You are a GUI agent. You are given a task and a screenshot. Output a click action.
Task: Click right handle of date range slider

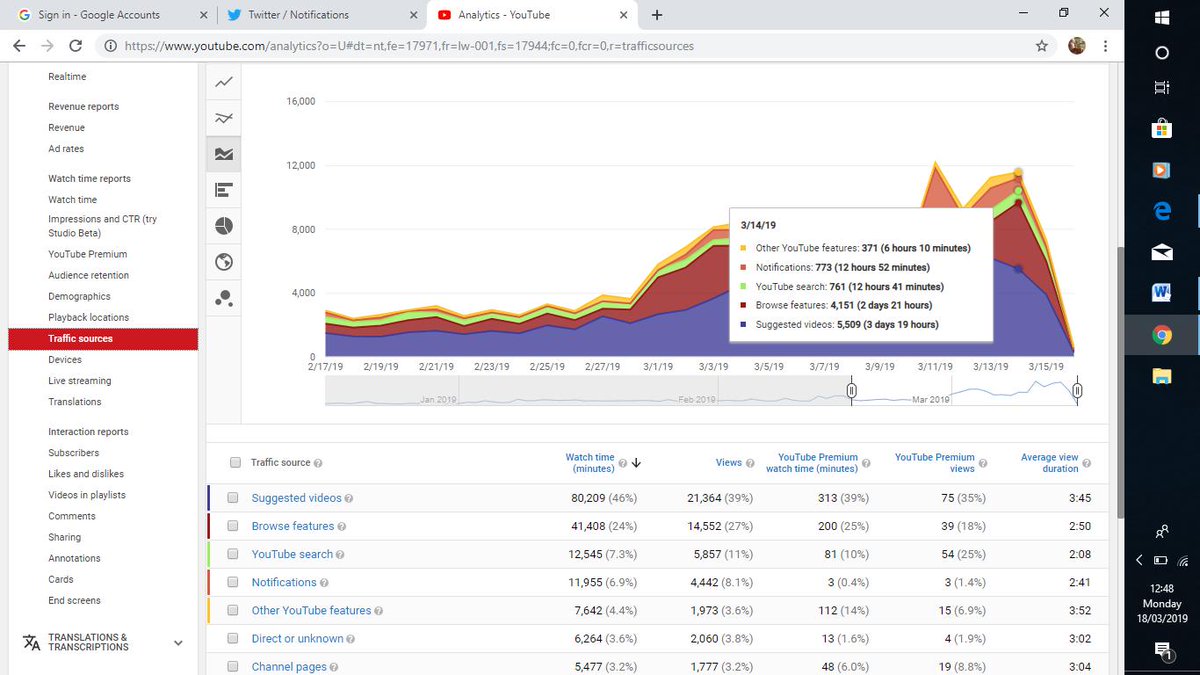coord(1076,390)
